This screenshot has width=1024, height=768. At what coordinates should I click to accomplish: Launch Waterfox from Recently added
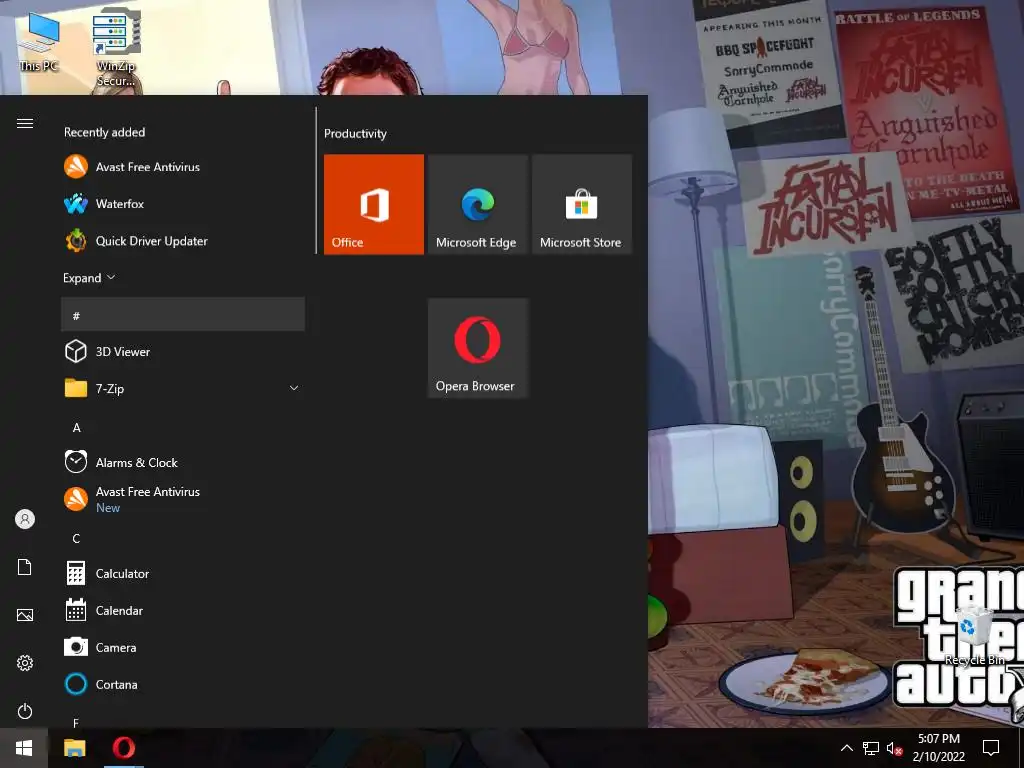(x=183, y=204)
